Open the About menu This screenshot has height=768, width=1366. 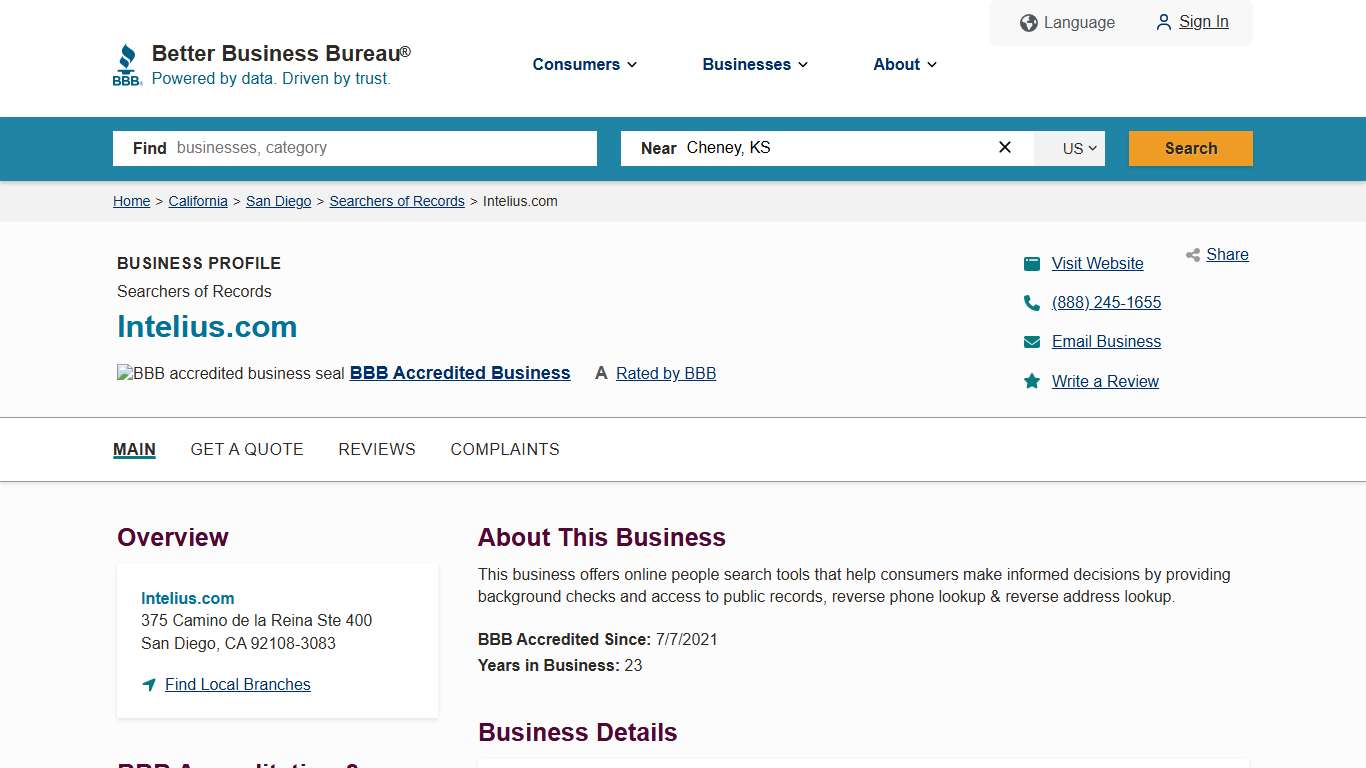click(x=904, y=64)
